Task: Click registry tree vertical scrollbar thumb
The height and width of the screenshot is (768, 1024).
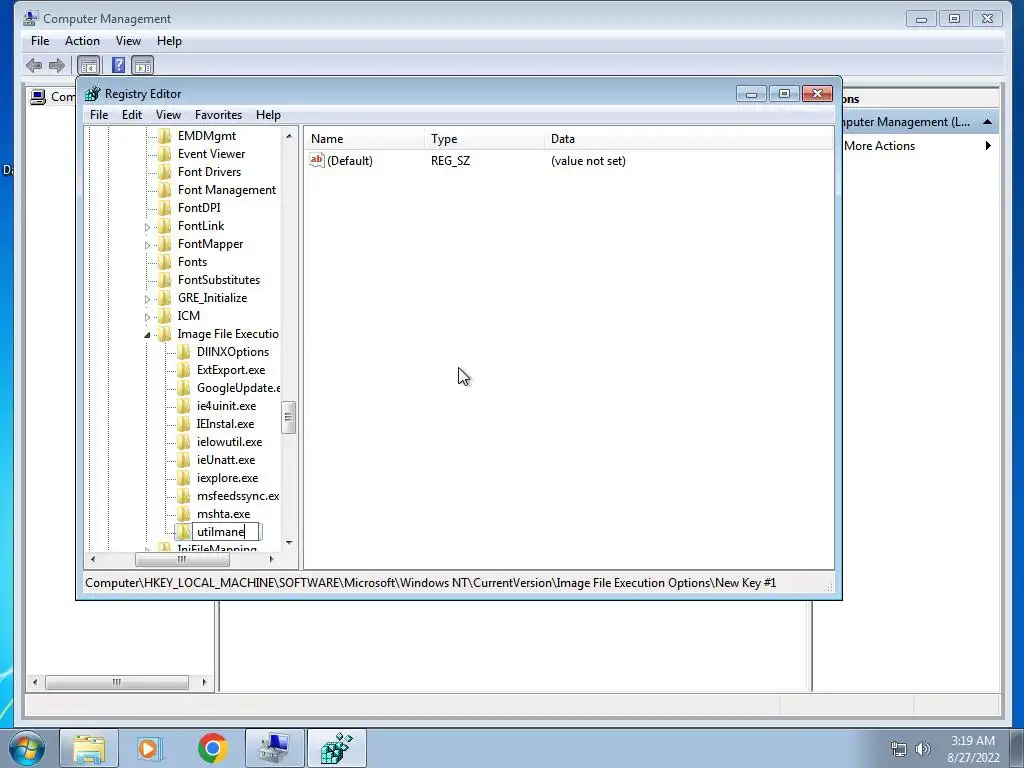Action: pyautogui.click(x=288, y=417)
